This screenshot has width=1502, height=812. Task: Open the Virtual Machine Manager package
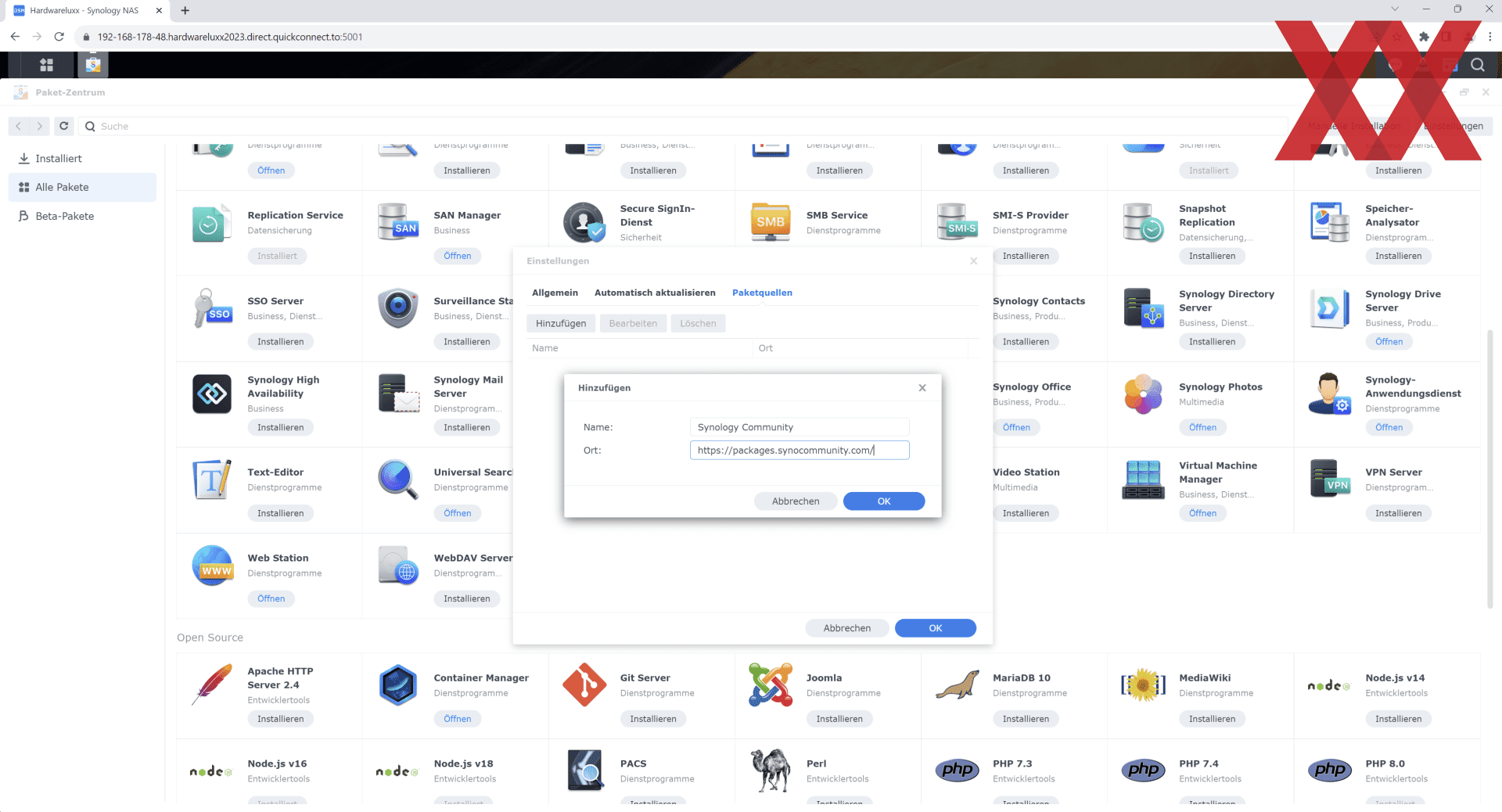click(x=1202, y=513)
